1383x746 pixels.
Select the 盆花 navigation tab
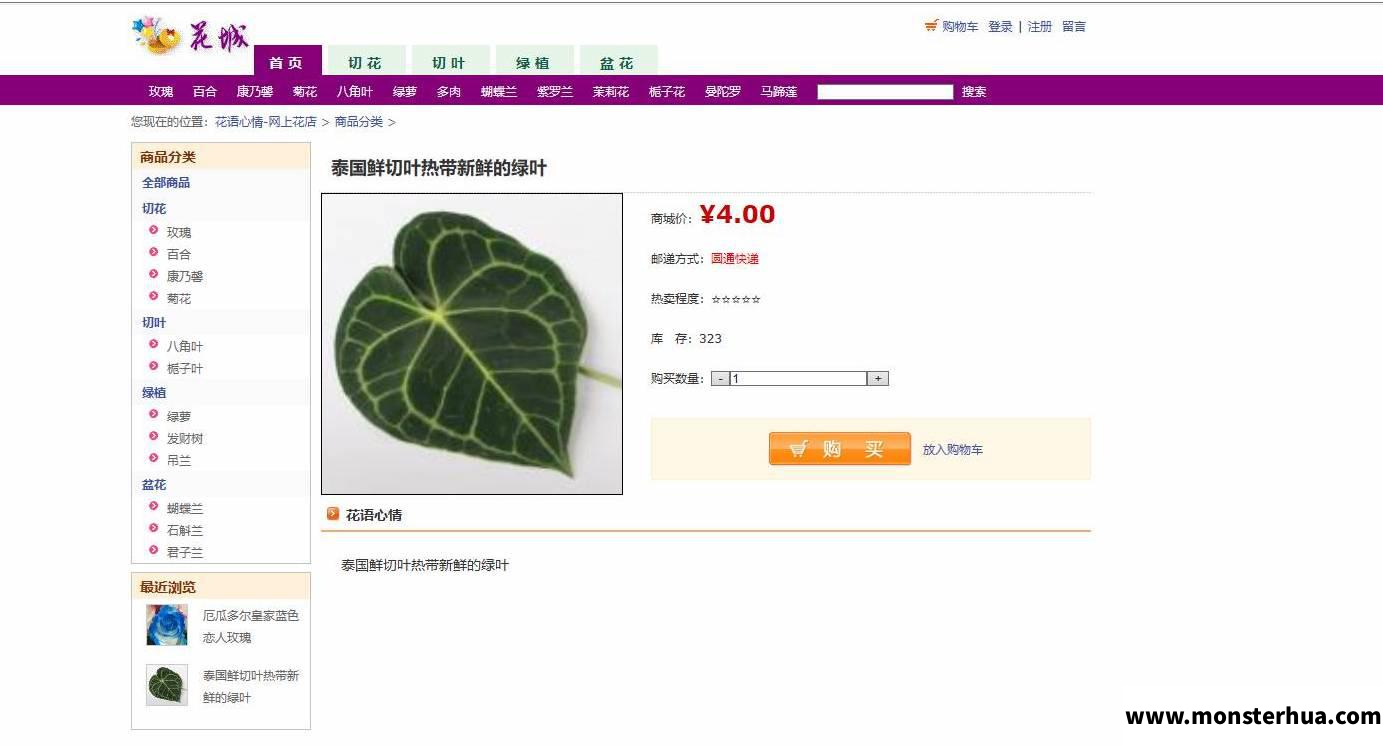tap(616, 62)
